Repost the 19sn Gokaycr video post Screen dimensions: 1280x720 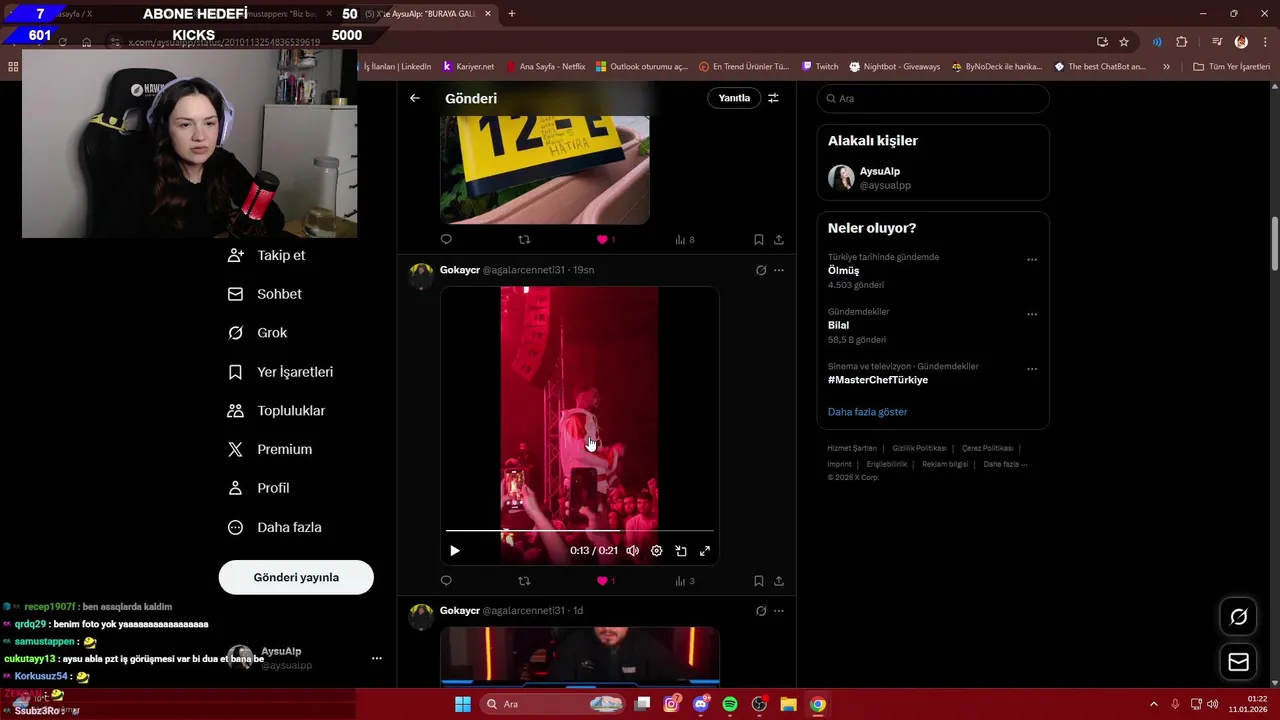[x=524, y=580]
